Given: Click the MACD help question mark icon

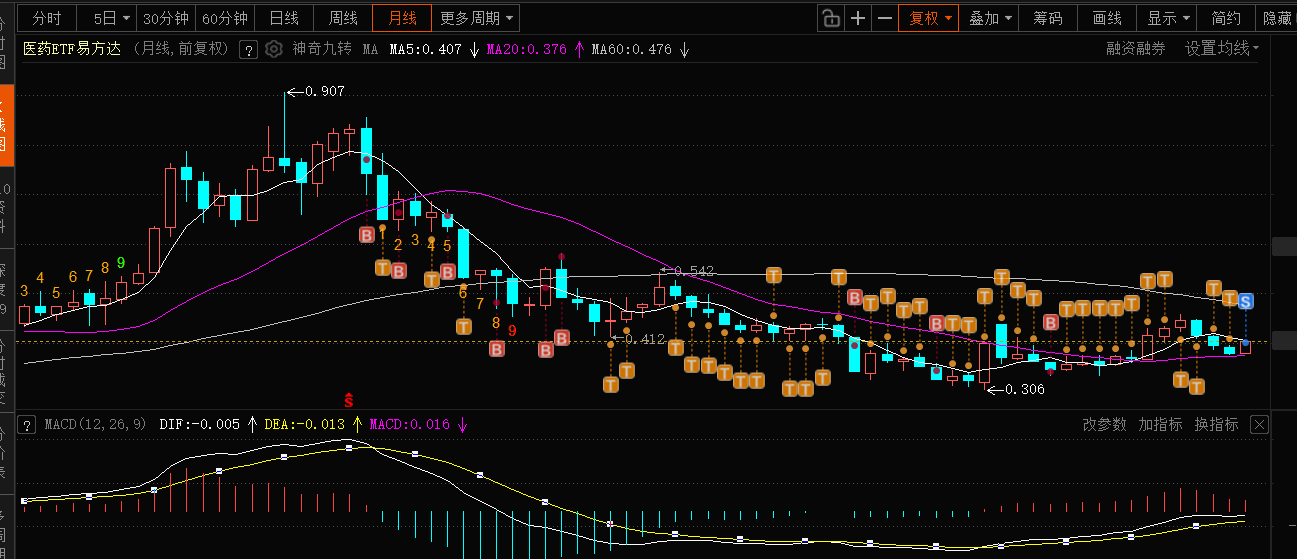Looking at the screenshot, I should point(28,424).
